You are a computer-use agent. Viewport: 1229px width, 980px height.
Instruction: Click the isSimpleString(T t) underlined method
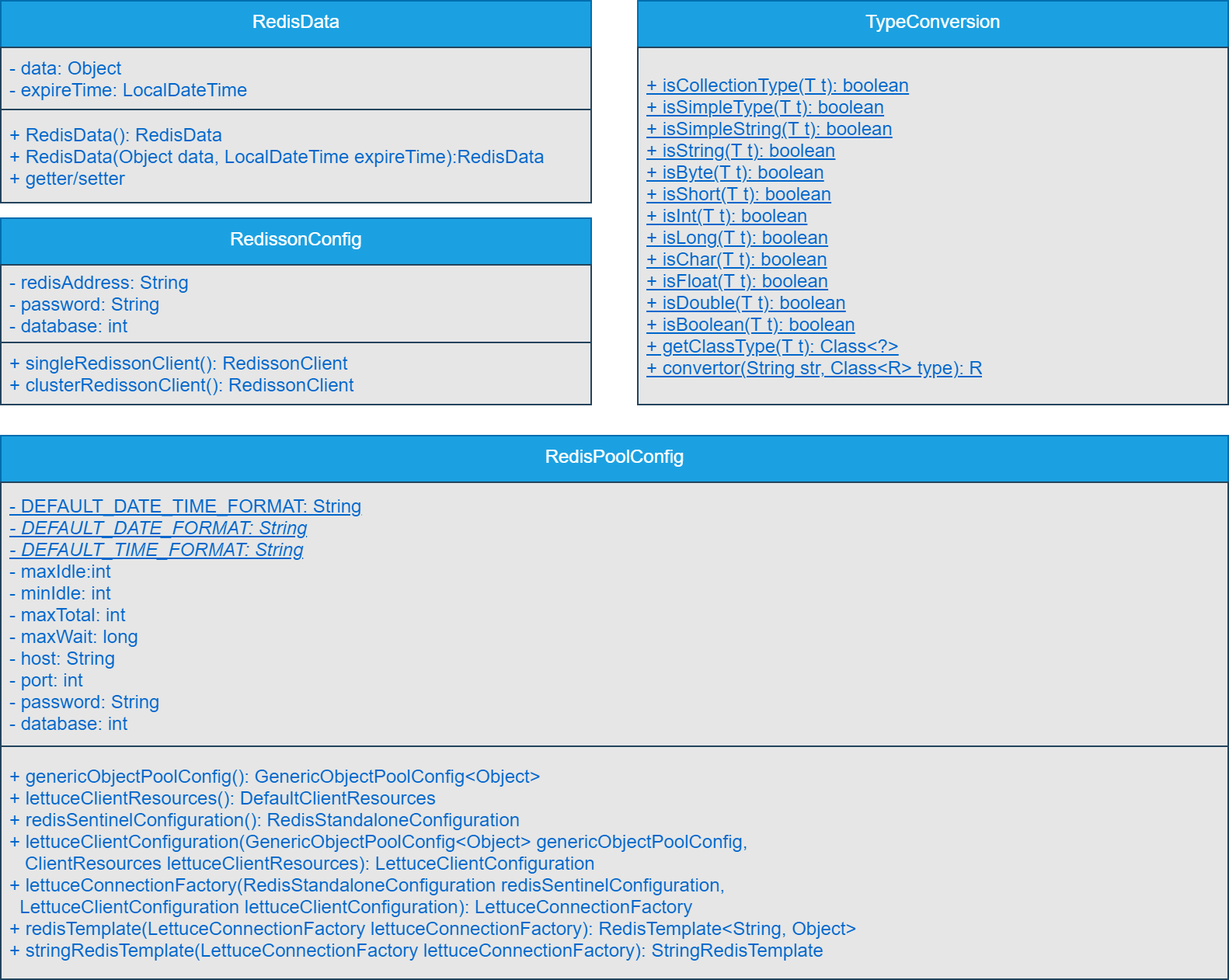pyautogui.click(x=769, y=130)
